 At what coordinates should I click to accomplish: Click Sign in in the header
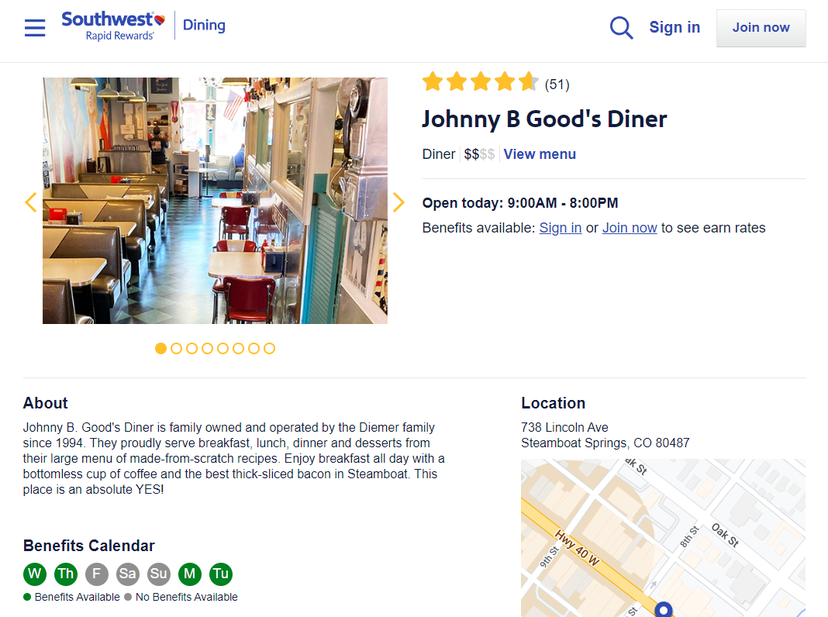click(674, 27)
